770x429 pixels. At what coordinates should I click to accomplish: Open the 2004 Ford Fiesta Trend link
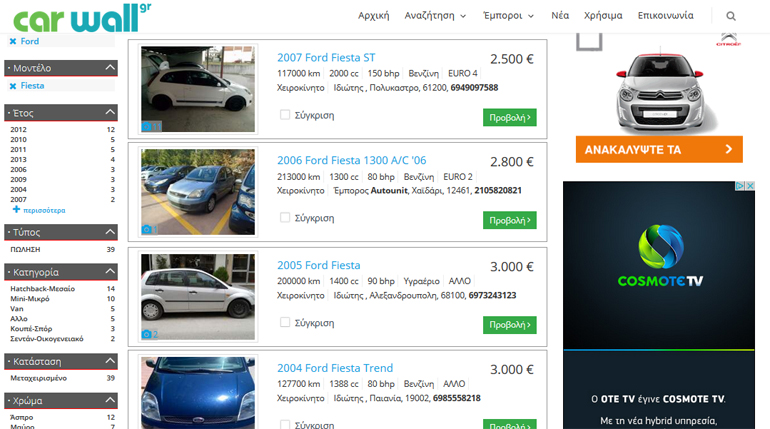[335, 368]
